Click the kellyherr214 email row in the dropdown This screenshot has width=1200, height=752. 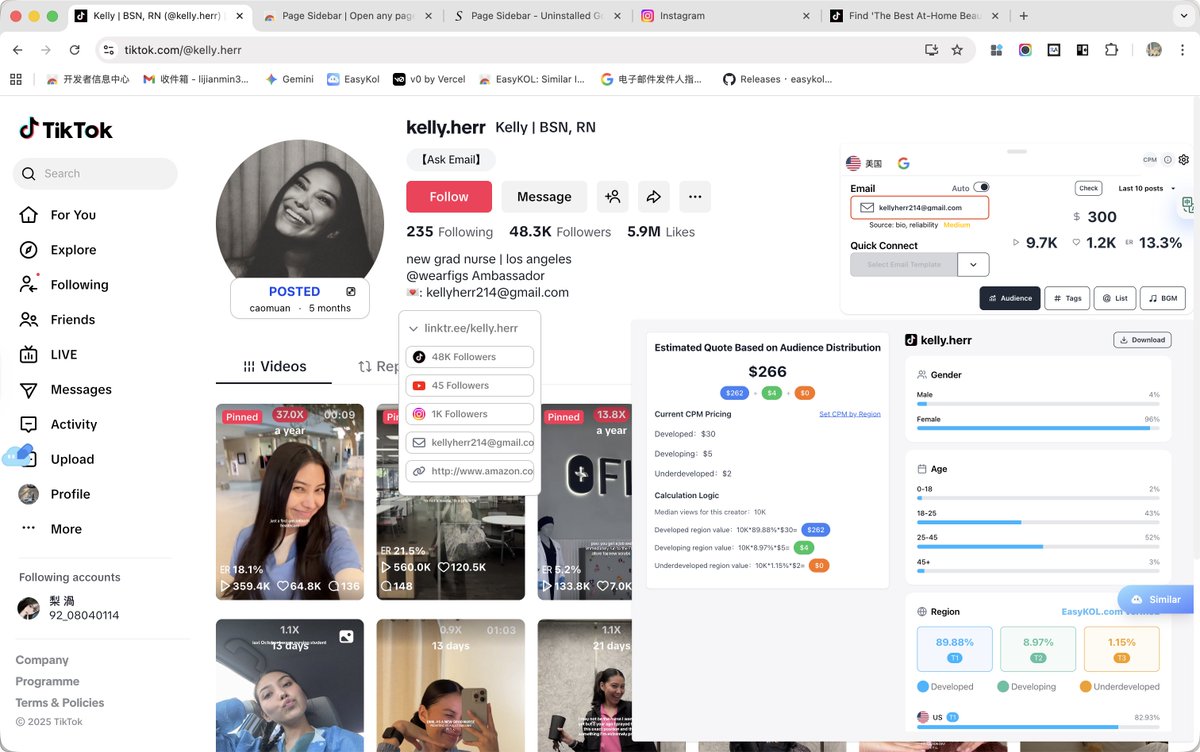click(x=469, y=442)
